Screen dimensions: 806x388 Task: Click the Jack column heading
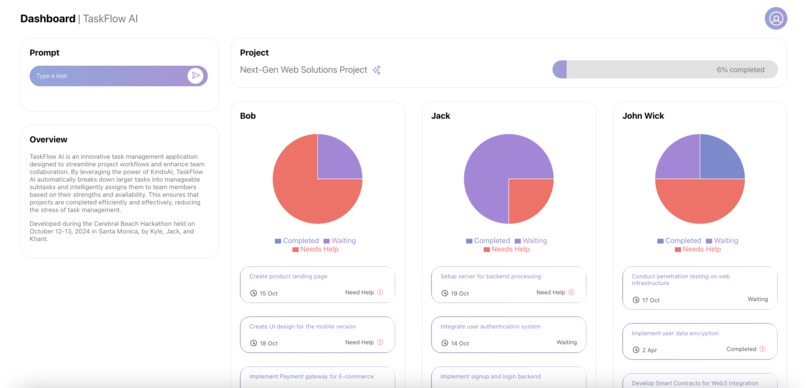441,116
